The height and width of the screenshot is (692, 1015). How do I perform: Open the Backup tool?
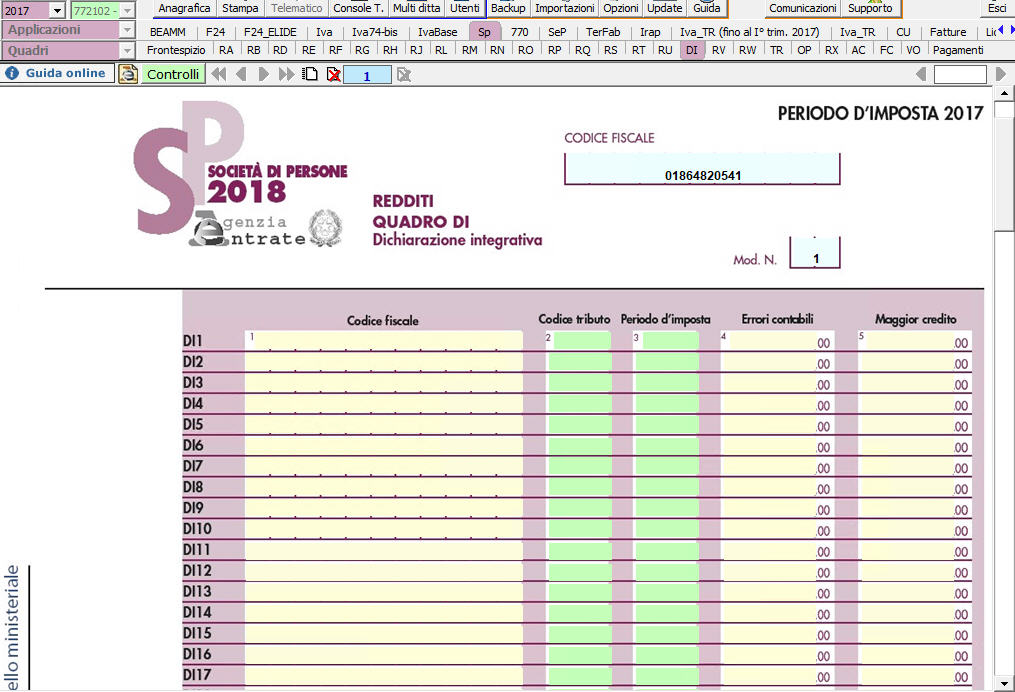pyautogui.click(x=508, y=8)
